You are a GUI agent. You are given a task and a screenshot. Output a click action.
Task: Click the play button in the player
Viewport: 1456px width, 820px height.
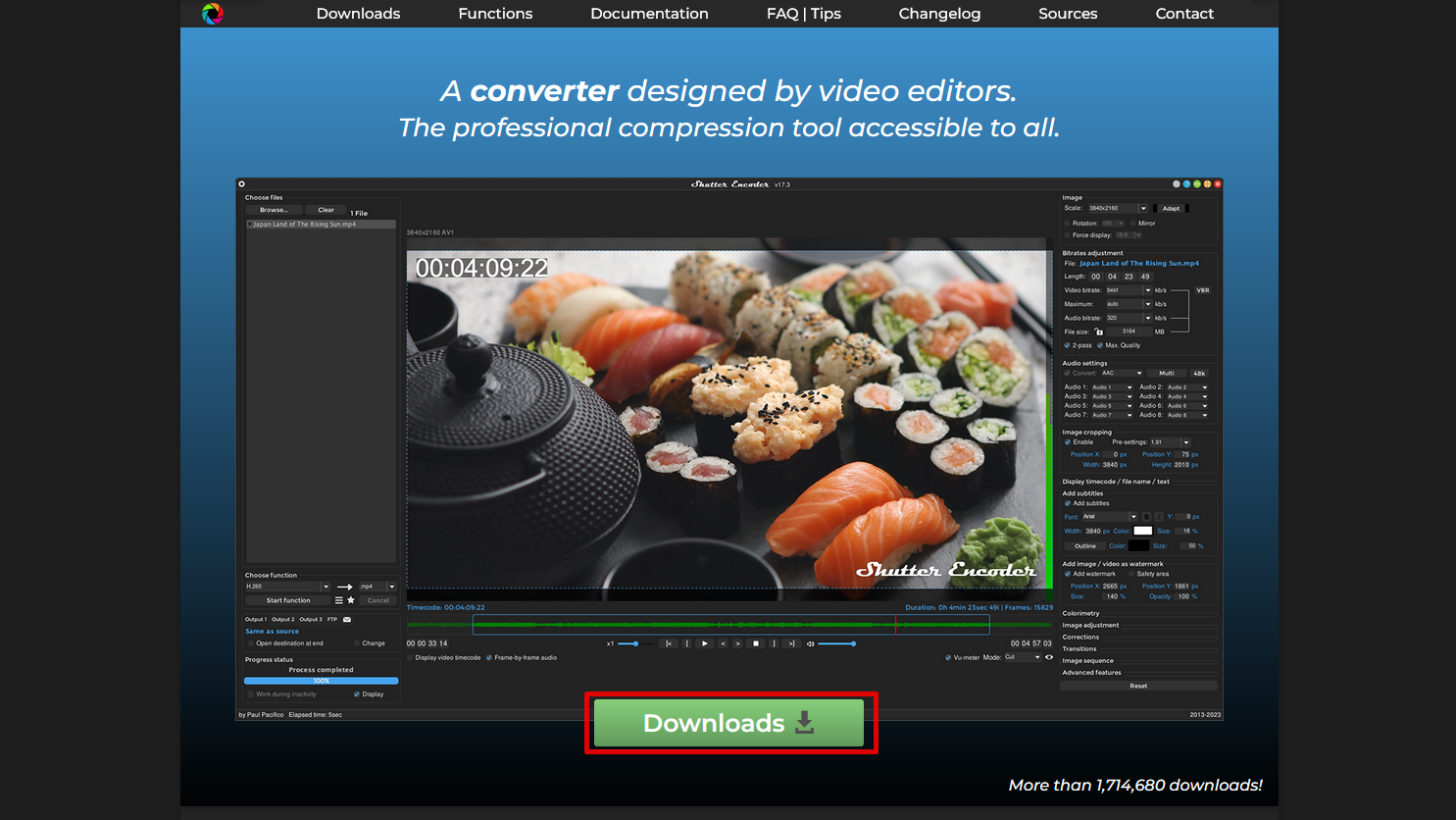[x=705, y=643]
